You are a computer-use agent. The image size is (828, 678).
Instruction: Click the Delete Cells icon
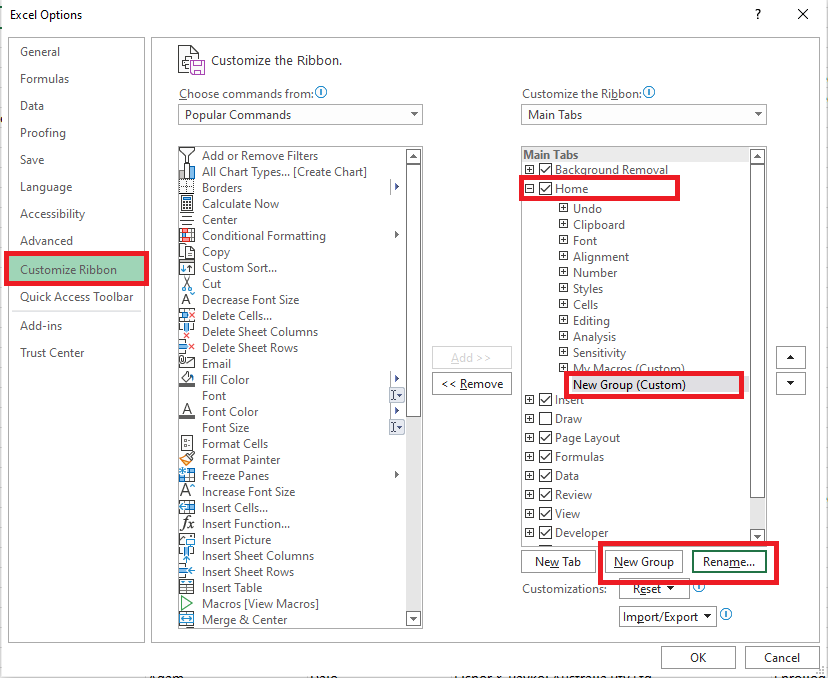click(187, 316)
